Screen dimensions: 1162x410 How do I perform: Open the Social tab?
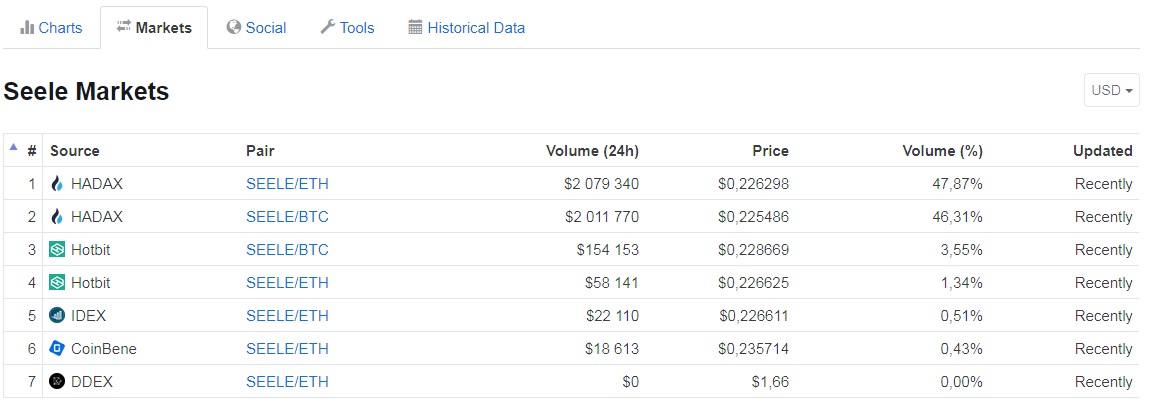(x=256, y=28)
